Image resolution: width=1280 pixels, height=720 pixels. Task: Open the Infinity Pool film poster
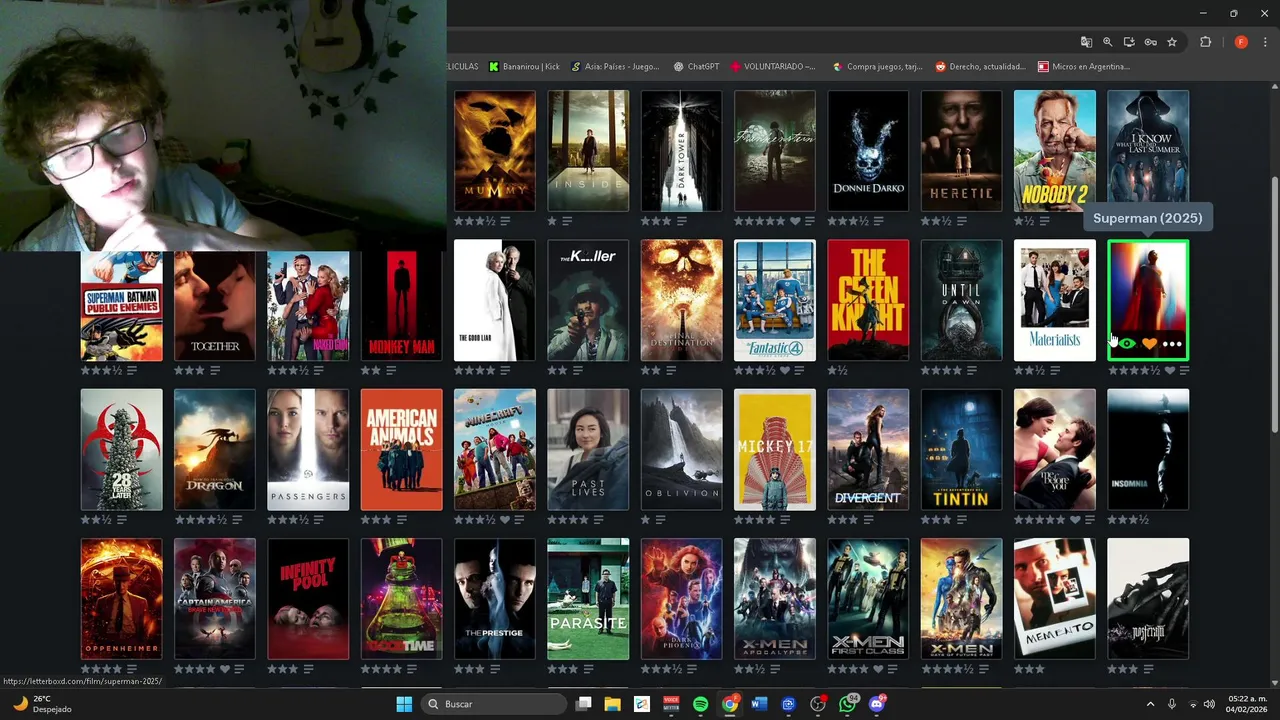[308, 599]
